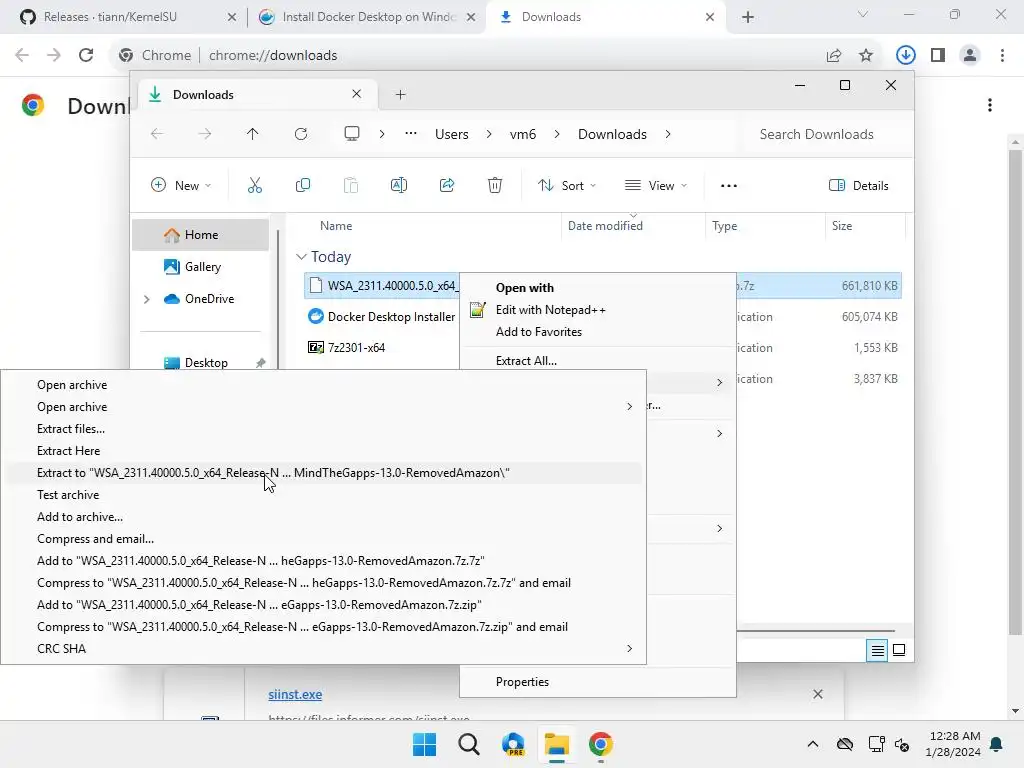Toggle Chrome side panel icon
1024x768 pixels.
(x=938, y=55)
